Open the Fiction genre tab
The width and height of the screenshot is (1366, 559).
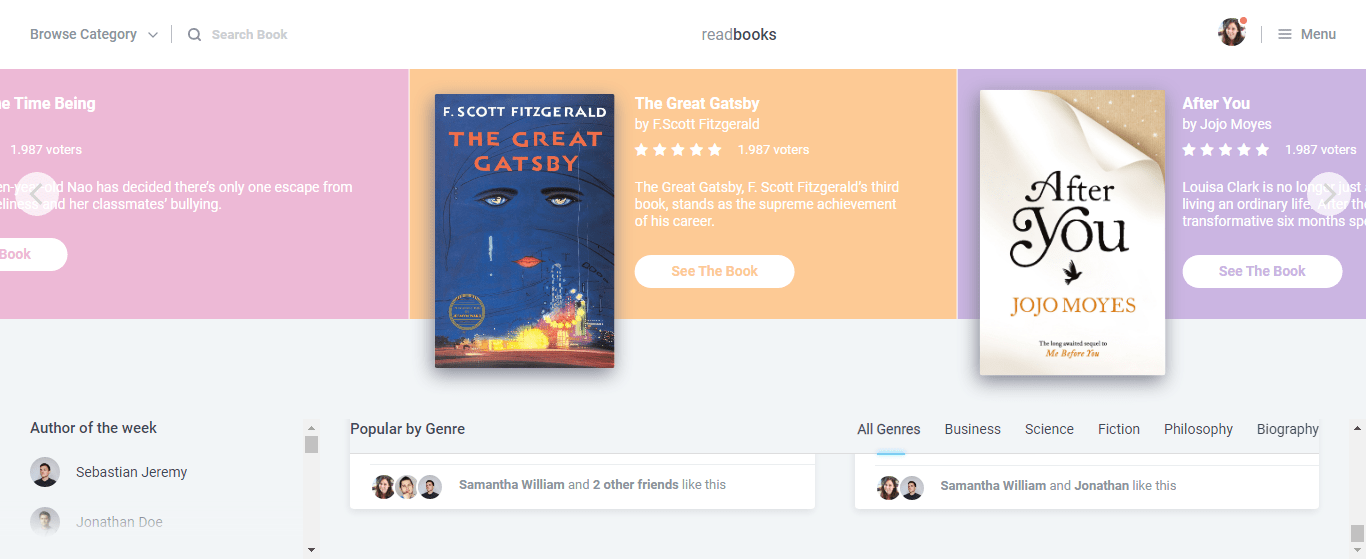click(1118, 429)
